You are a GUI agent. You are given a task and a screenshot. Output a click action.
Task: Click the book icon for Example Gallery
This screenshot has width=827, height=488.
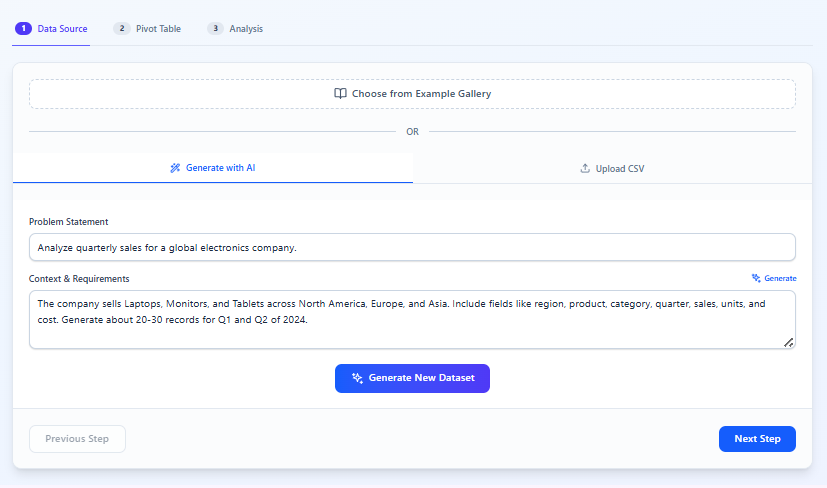point(340,94)
